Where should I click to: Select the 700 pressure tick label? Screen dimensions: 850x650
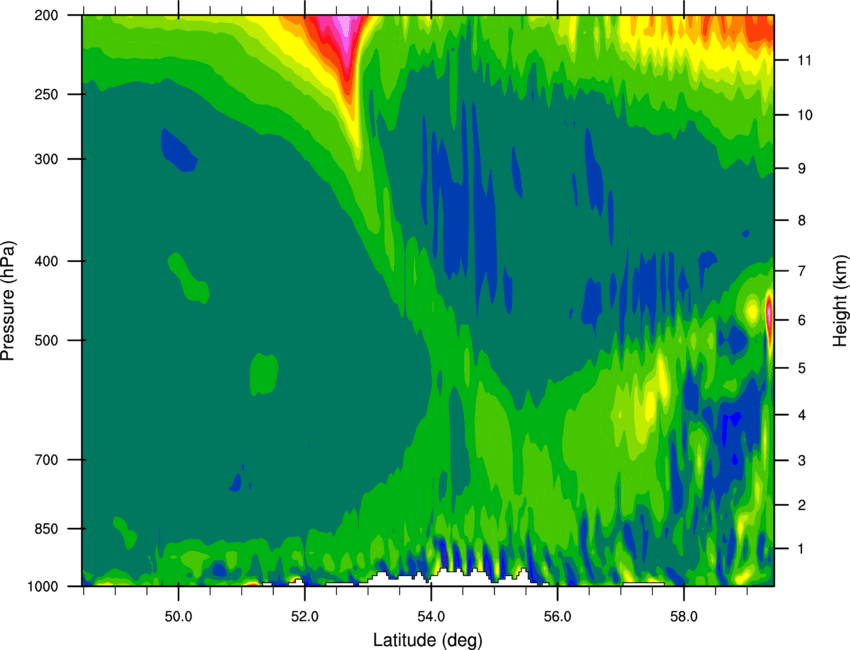coord(46,460)
